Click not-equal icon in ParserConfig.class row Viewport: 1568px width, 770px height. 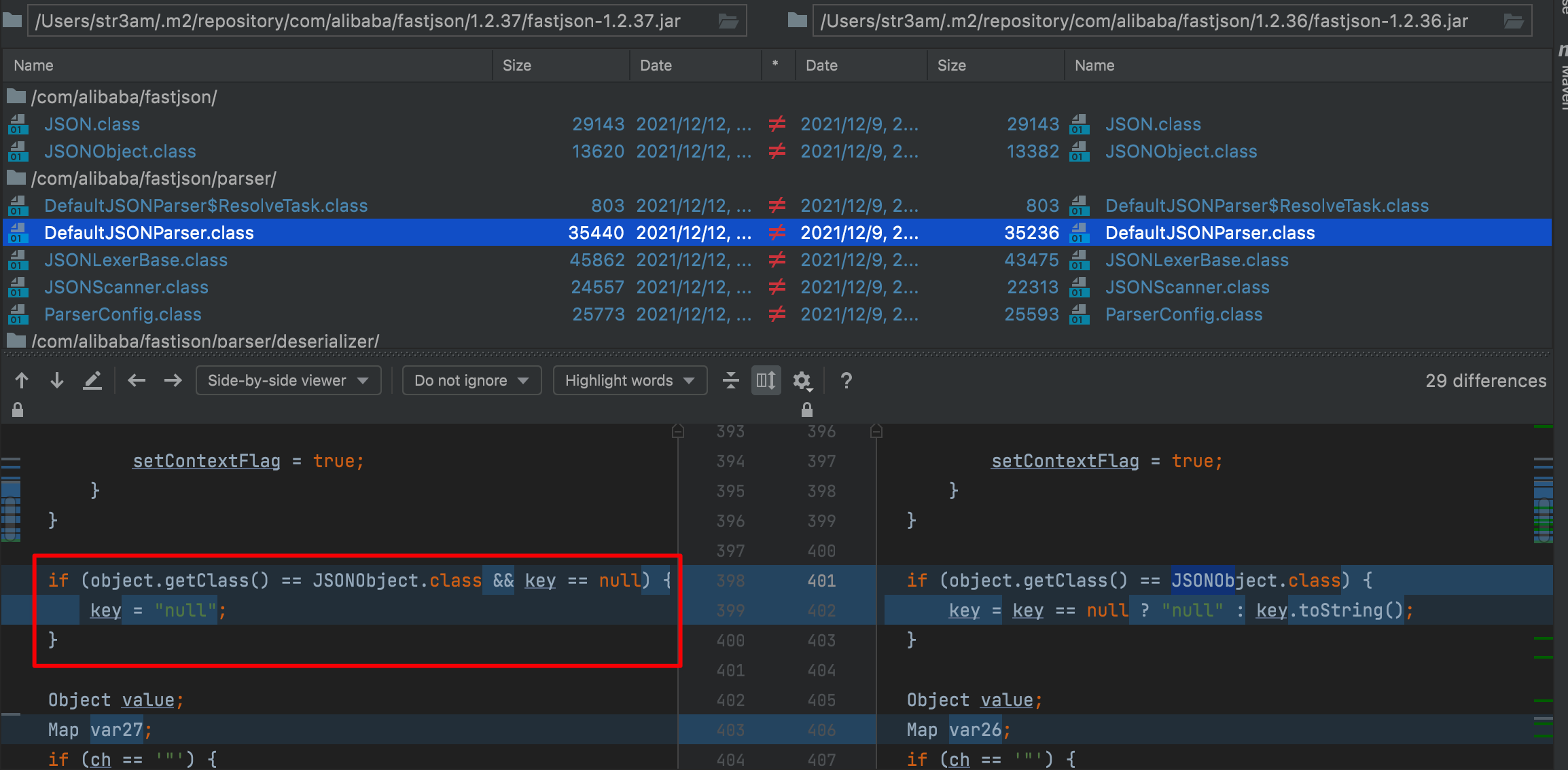coord(777,314)
